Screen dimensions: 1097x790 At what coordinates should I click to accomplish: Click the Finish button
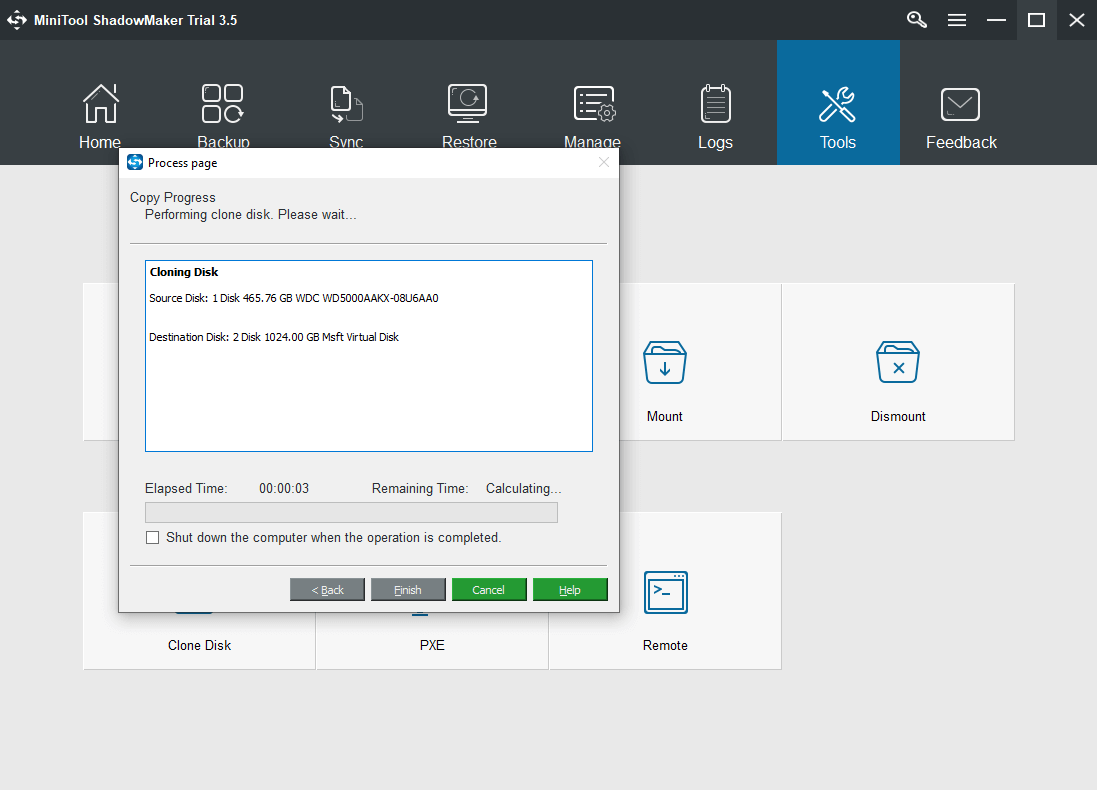pyautogui.click(x=408, y=590)
